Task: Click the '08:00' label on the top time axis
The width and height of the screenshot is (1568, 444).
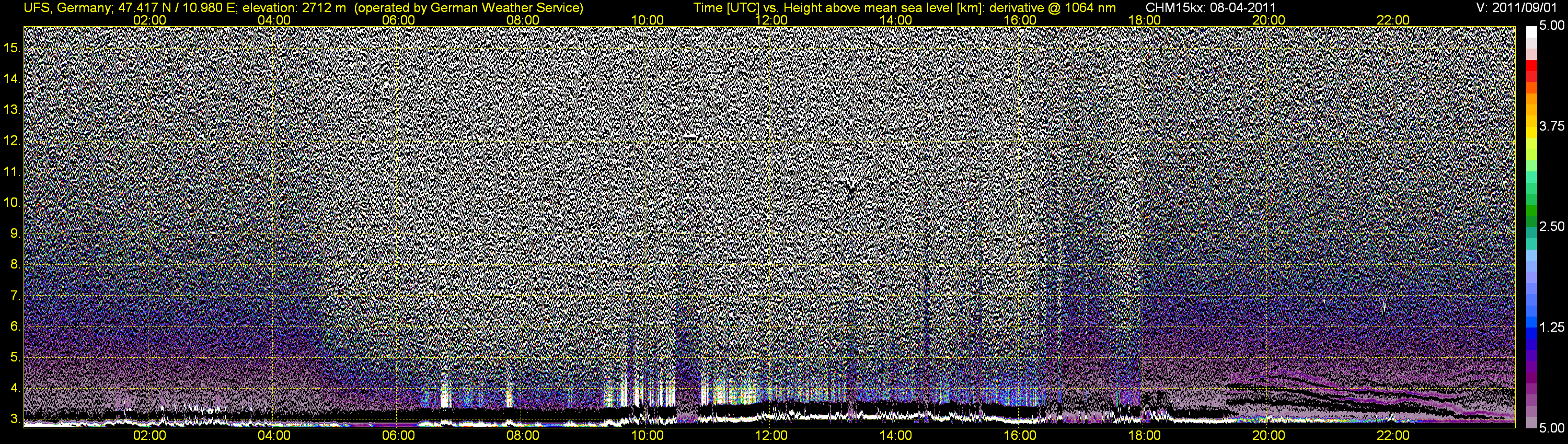Action: point(523,20)
